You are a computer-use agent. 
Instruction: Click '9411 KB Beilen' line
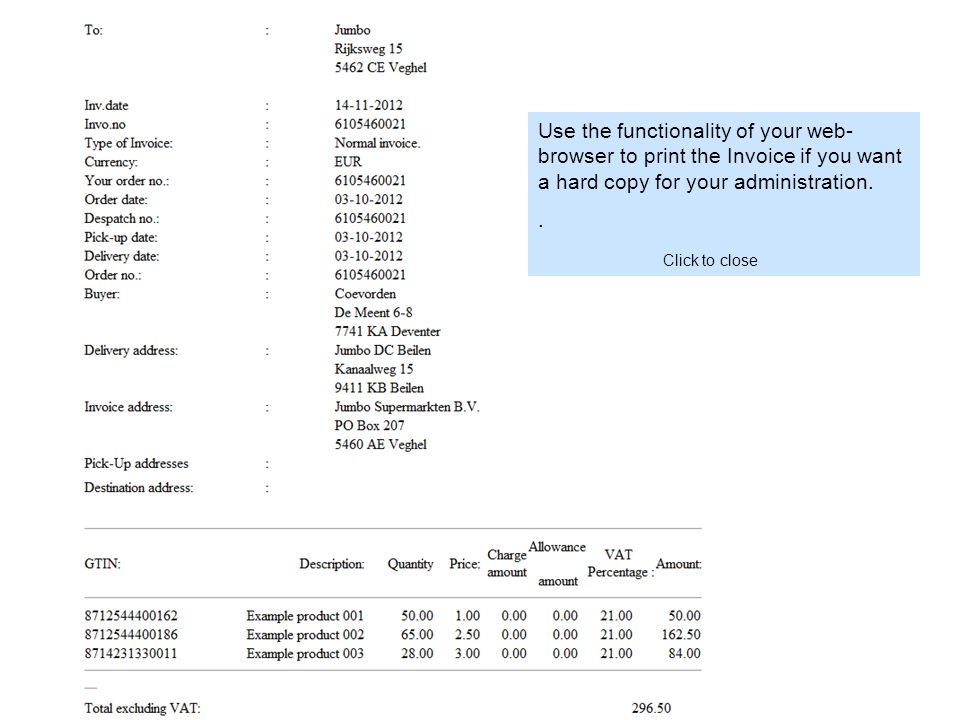click(x=379, y=388)
